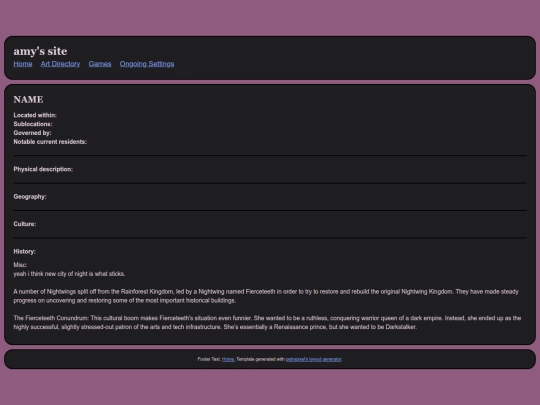Visit the Ongoing Settings page
Image resolution: width=540 pixels, height=405 pixels.
click(147, 64)
